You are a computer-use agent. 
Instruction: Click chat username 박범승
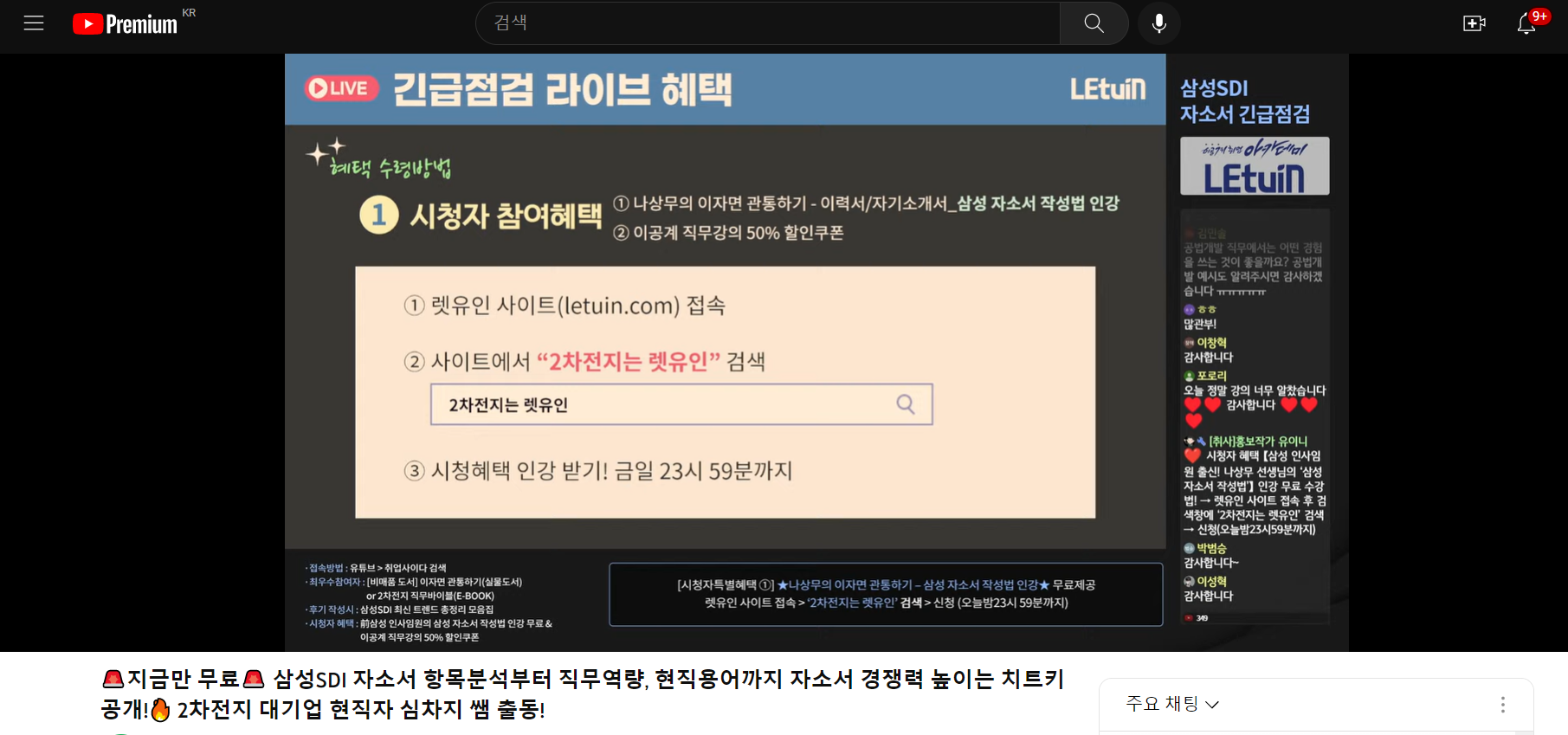[x=1211, y=549]
